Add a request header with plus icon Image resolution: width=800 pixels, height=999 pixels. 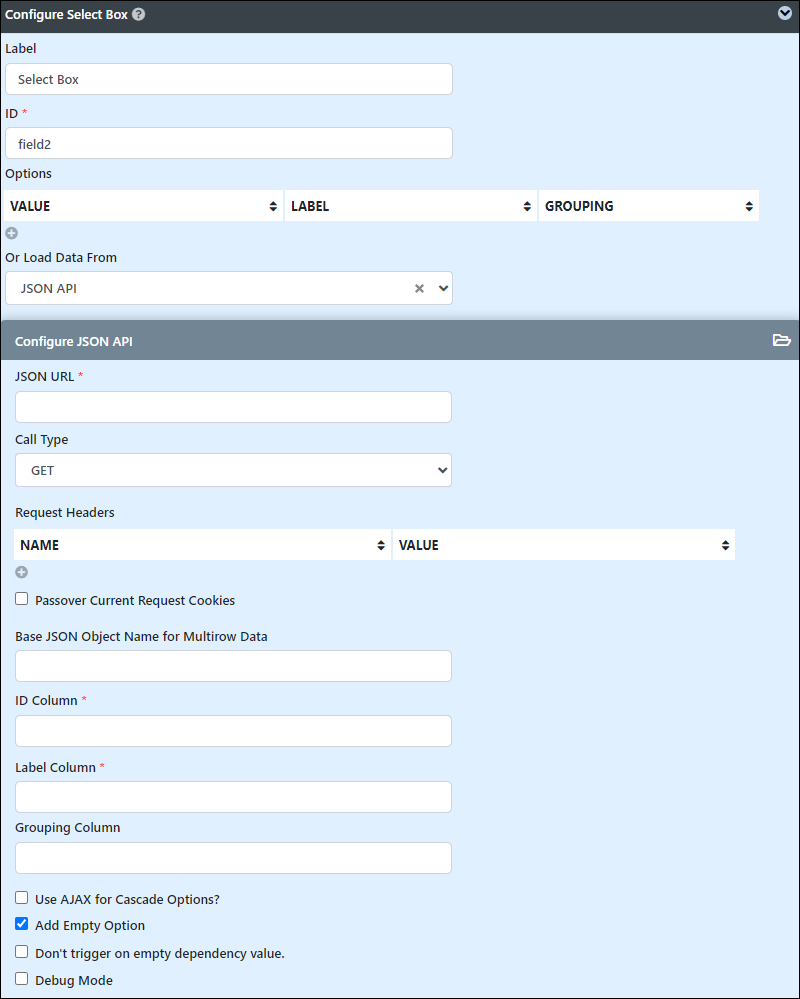tap(22, 572)
